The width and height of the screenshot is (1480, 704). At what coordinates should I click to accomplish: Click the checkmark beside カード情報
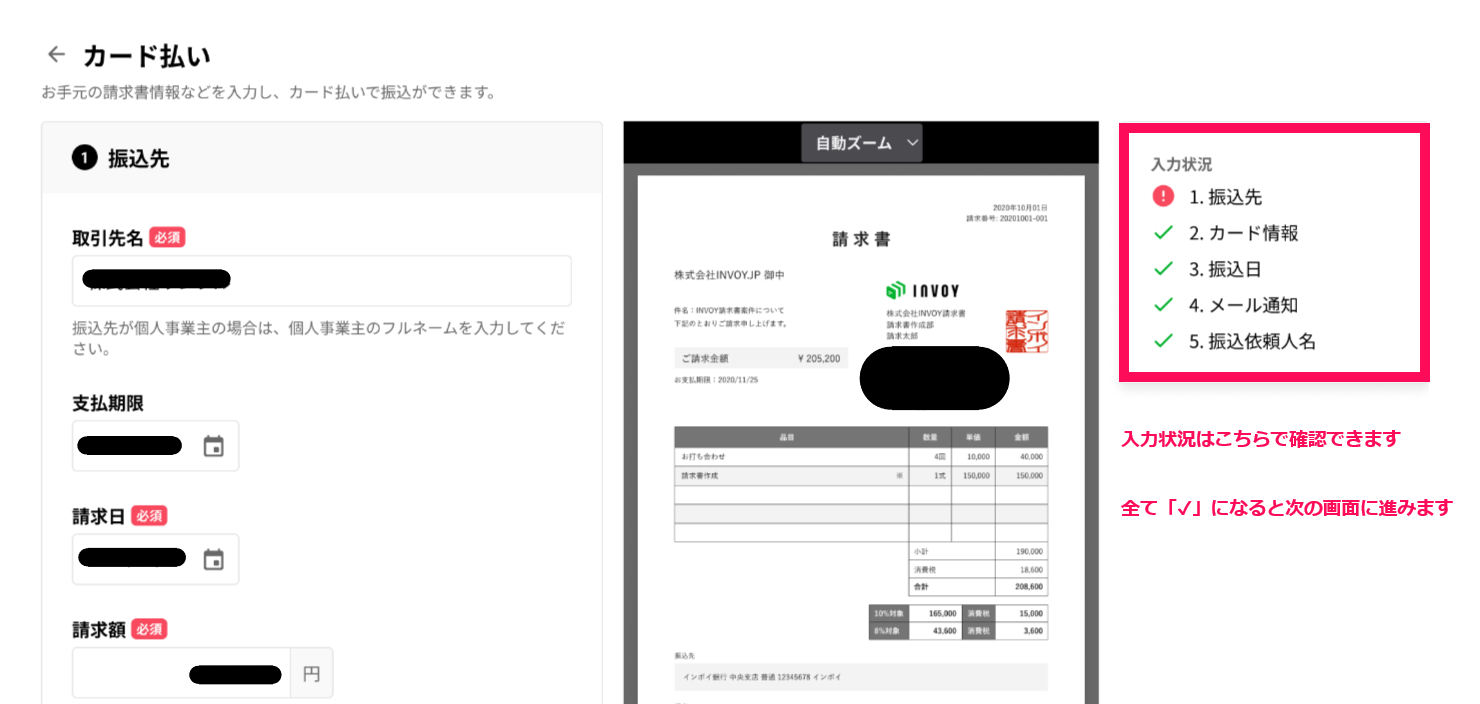coord(1163,233)
